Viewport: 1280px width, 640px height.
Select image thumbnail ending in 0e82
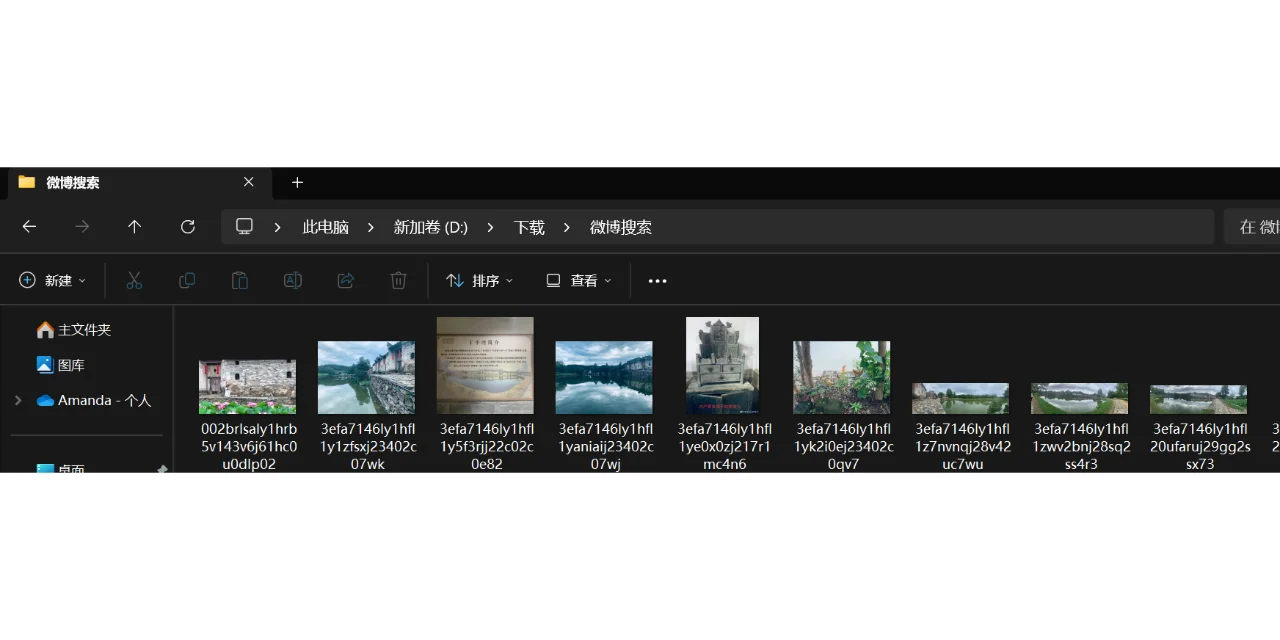(x=485, y=365)
